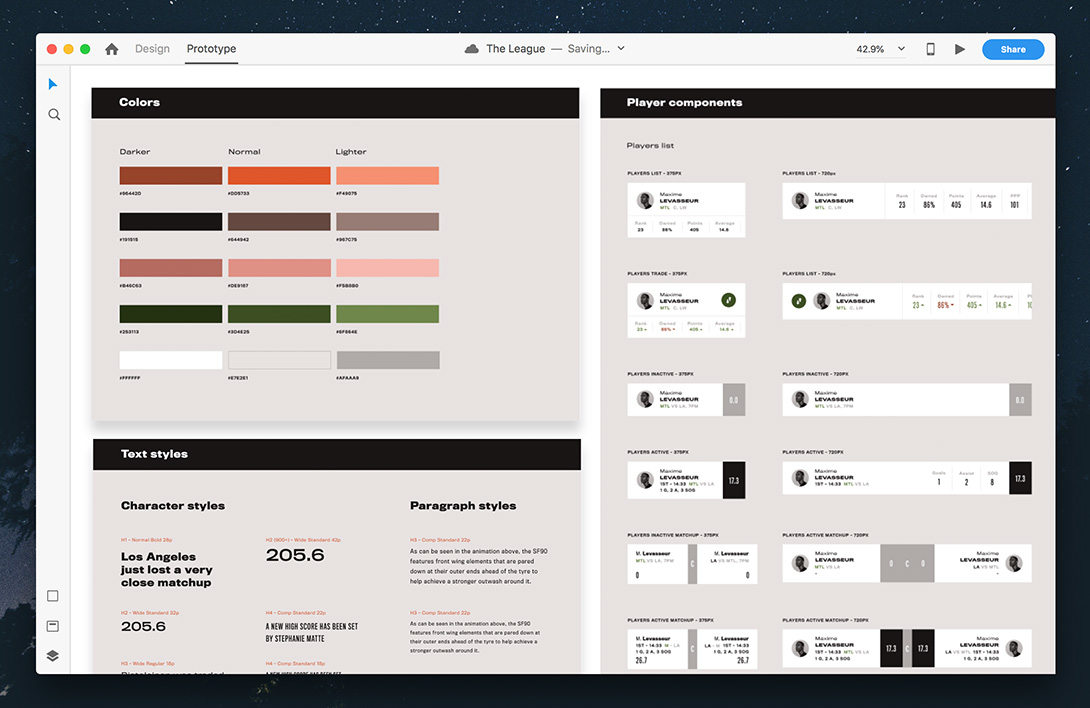
Task: Click the Darker column label
Action: click(x=135, y=152)
